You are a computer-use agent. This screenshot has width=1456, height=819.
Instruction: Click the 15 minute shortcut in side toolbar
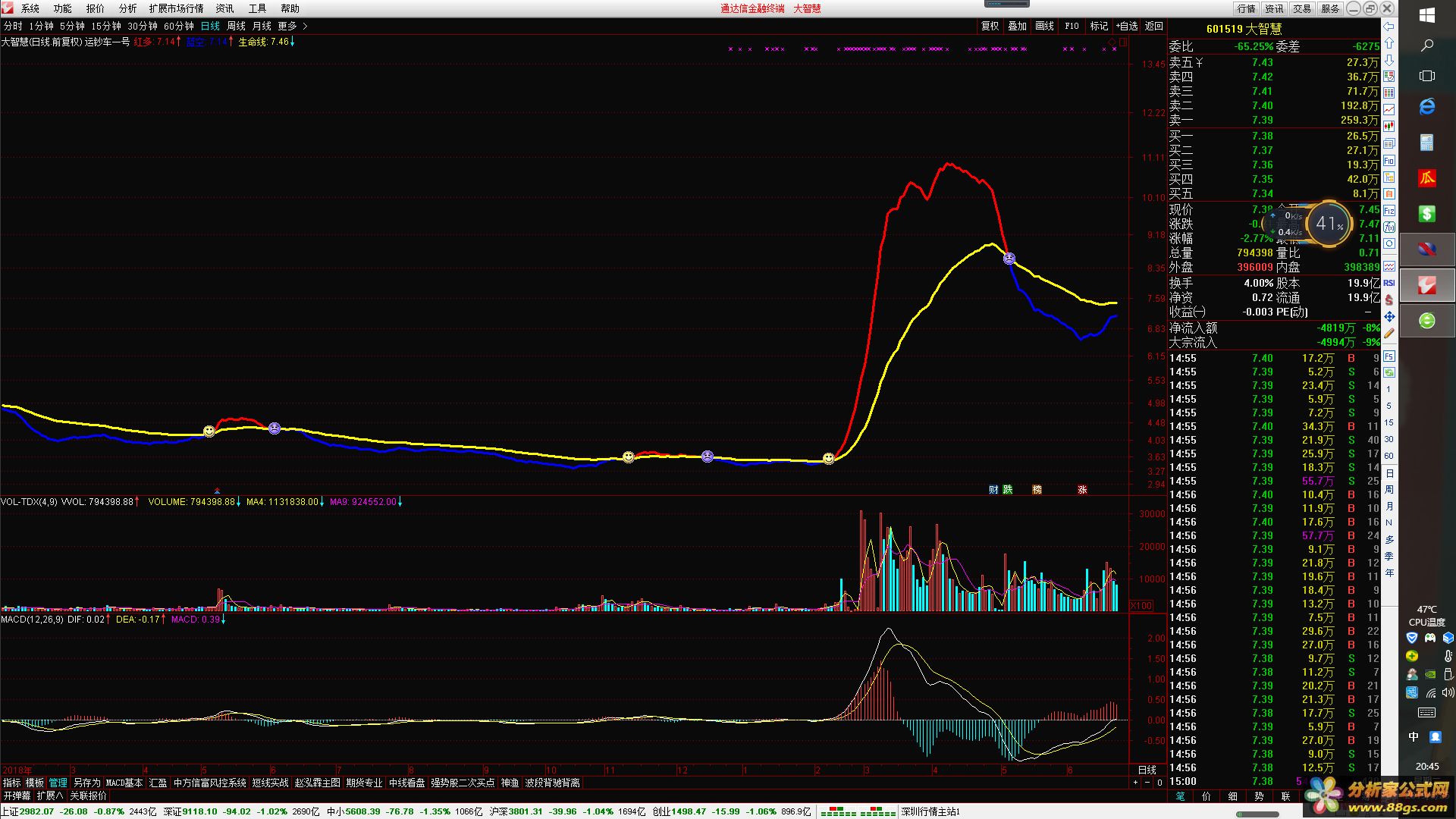1389,422
